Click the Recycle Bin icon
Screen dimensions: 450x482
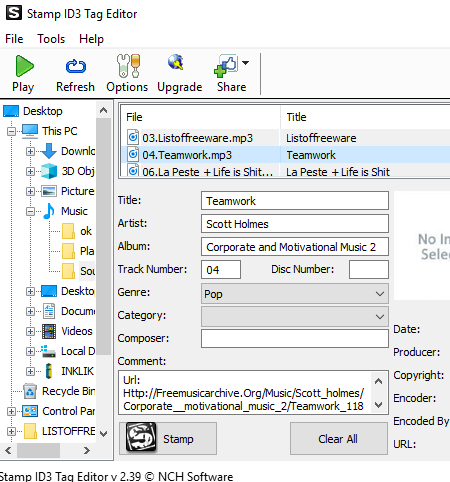pos(30,391)
